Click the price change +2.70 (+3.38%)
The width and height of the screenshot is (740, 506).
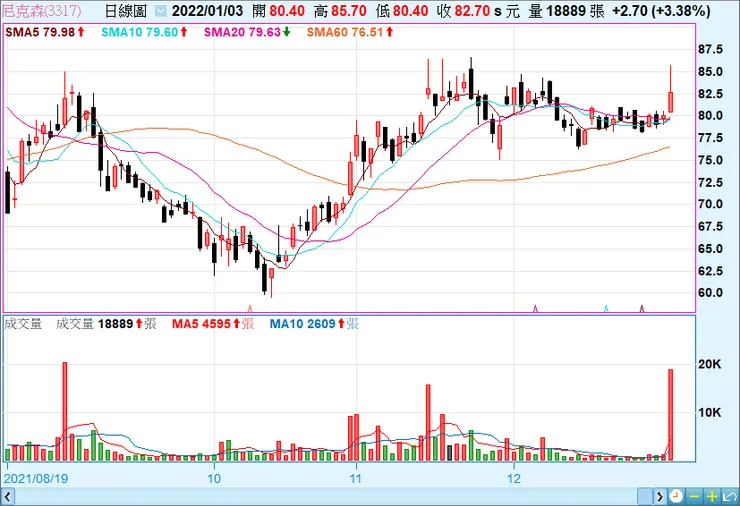(x=661, y=11)
